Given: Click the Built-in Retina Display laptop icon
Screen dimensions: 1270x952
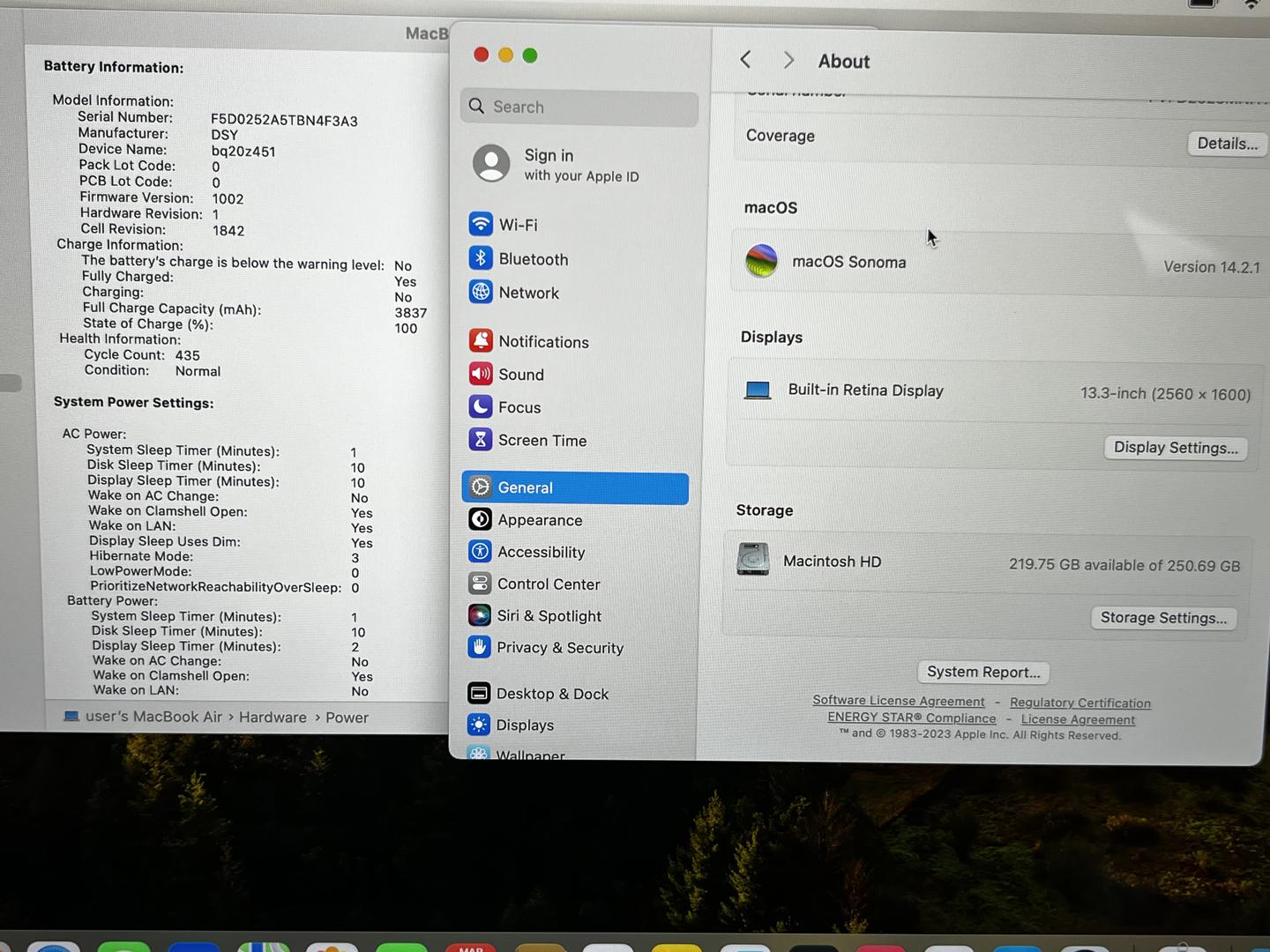Looking at the screenshot, I should coord(758,390).
